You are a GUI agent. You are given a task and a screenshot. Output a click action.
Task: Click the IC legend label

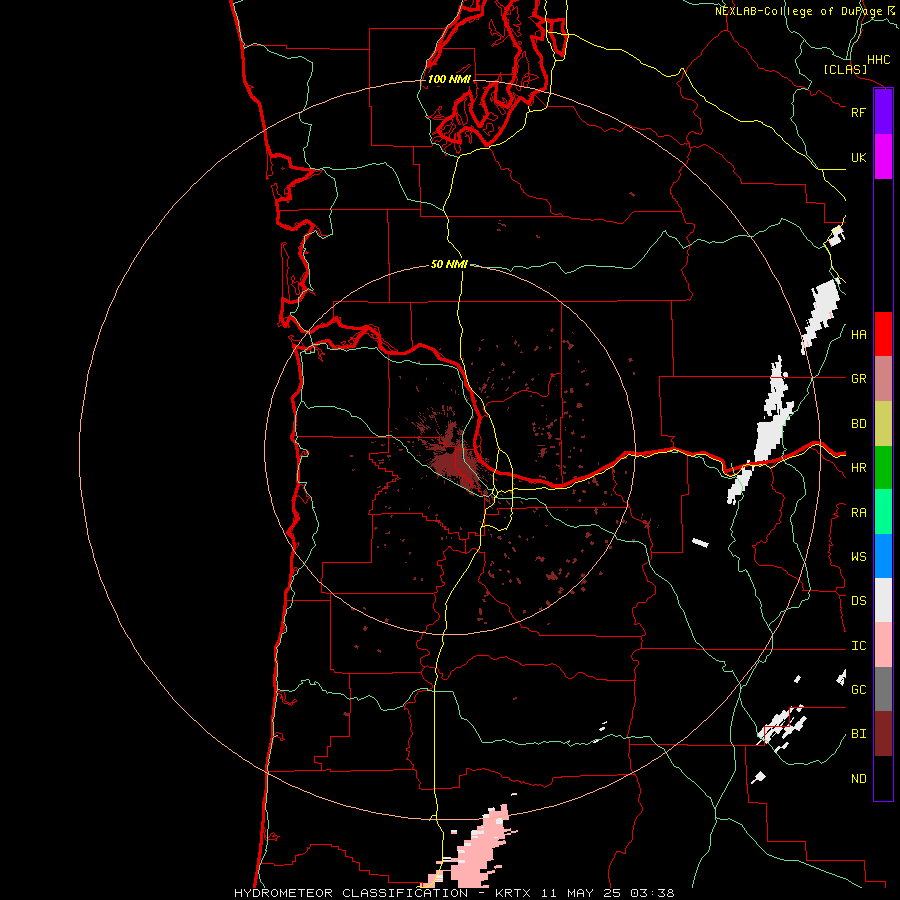(x=858, y=646)
